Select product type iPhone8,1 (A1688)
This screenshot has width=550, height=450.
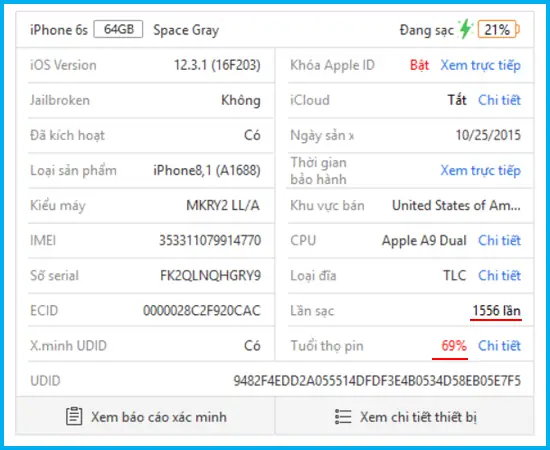(x=207, y=170)
